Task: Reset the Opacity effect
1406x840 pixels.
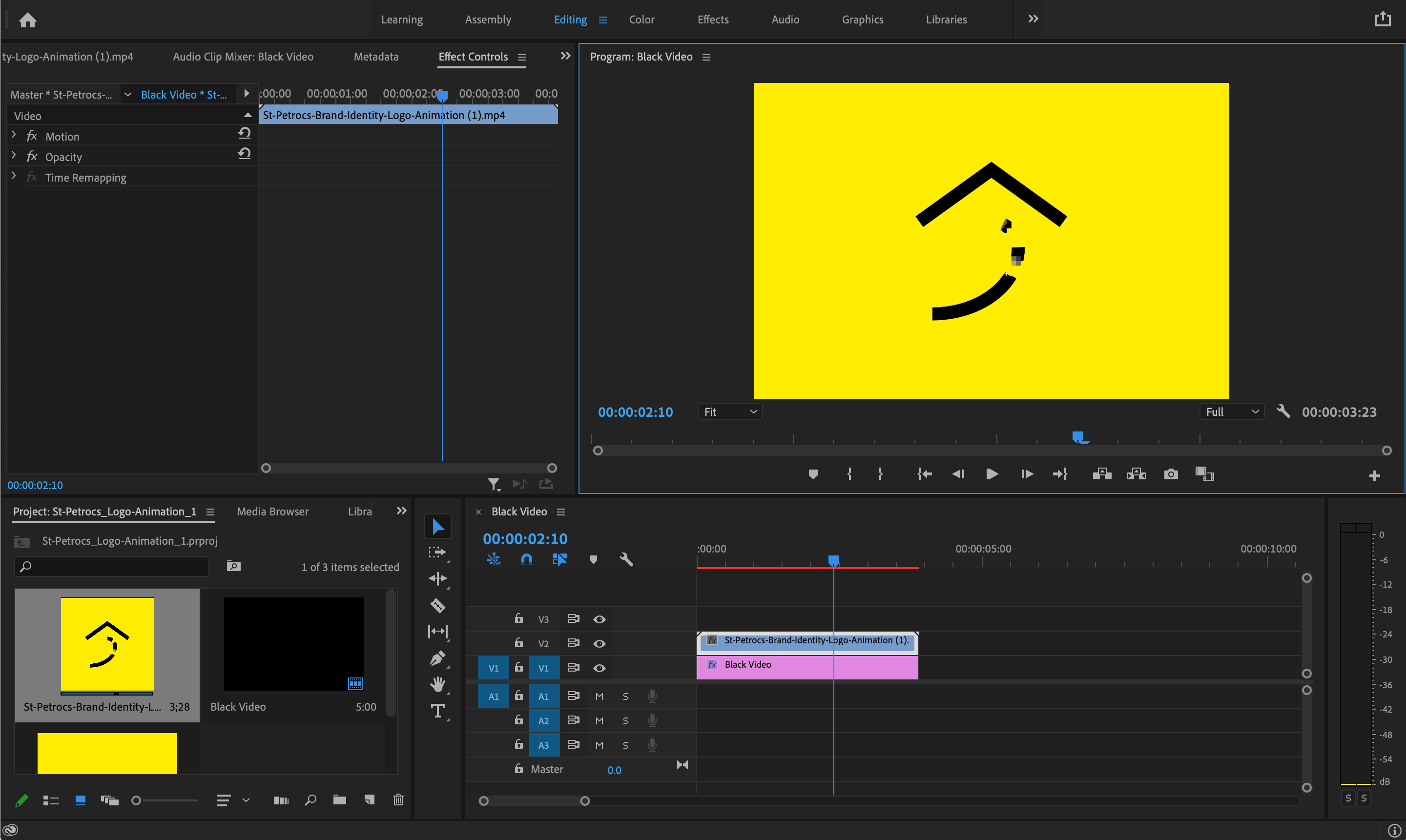Action: (244, 154)
